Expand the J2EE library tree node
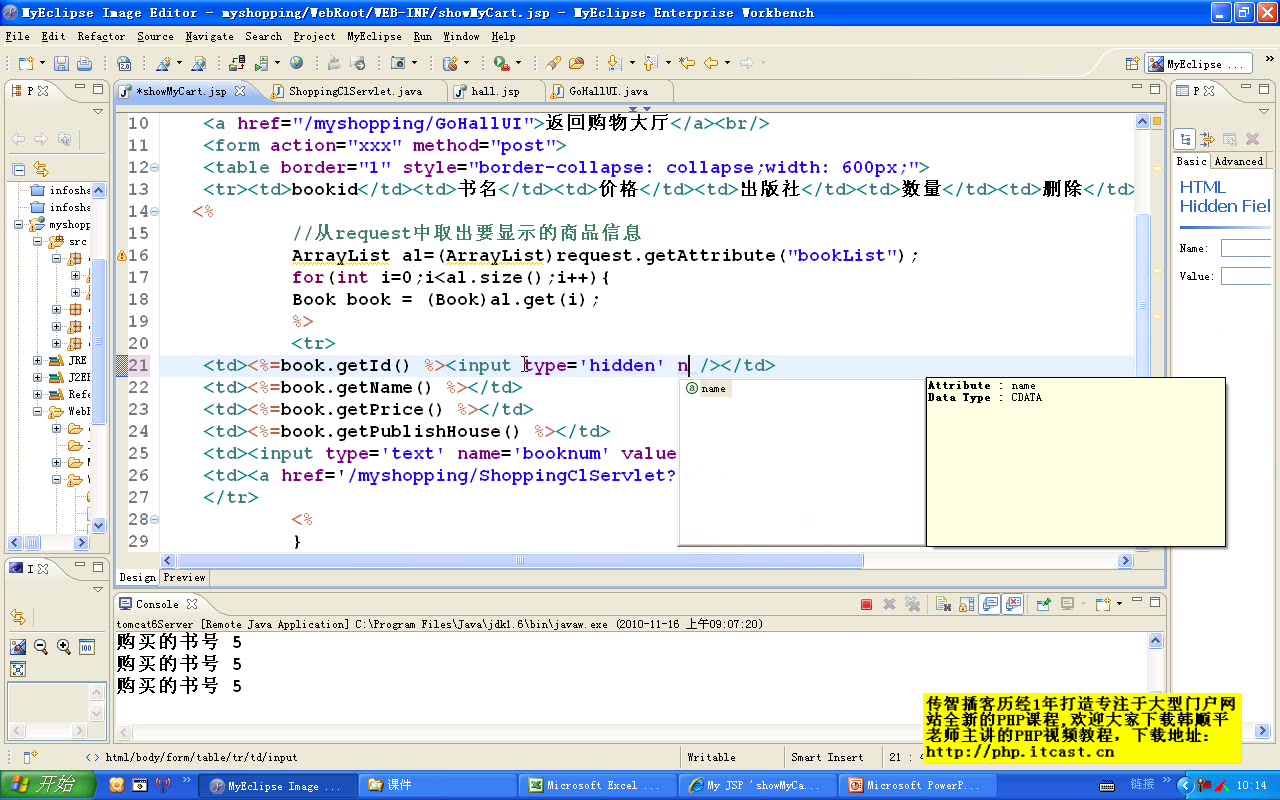Screen dimensions: 1280x800 (37, 377)
